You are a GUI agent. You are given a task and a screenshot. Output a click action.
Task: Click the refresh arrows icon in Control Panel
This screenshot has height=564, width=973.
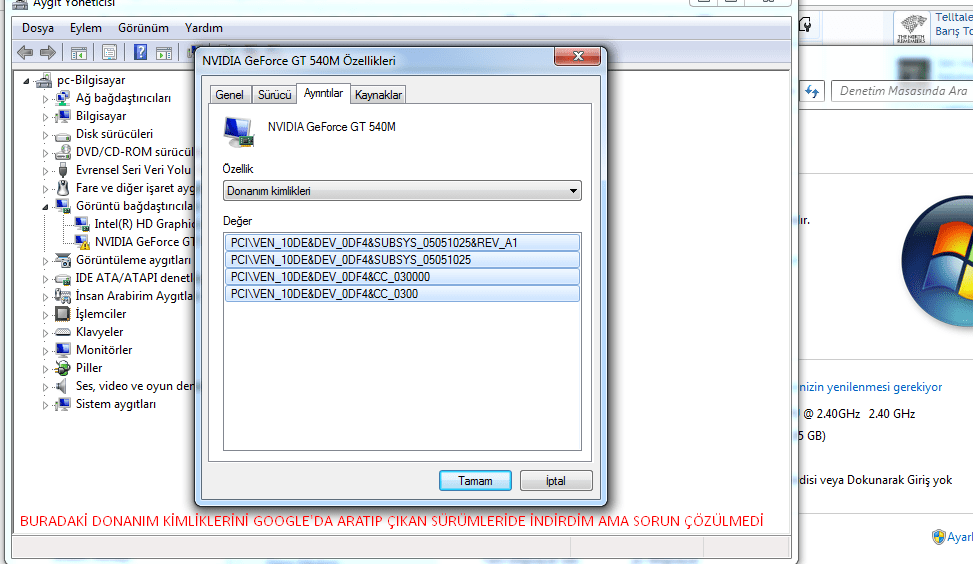coord(812,91)
